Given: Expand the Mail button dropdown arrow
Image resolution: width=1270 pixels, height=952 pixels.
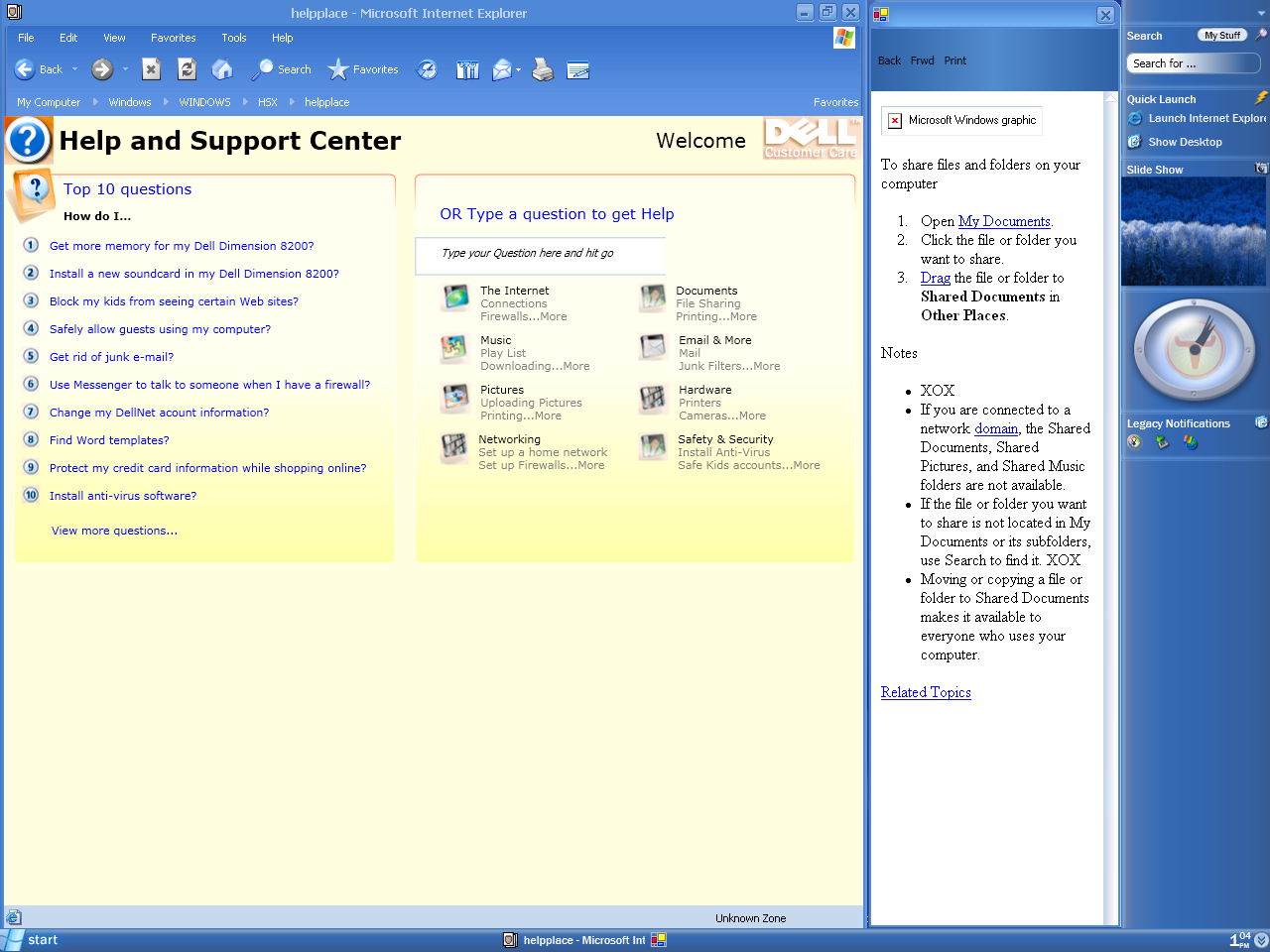Looking at the screenshot, I should point(518,69).
